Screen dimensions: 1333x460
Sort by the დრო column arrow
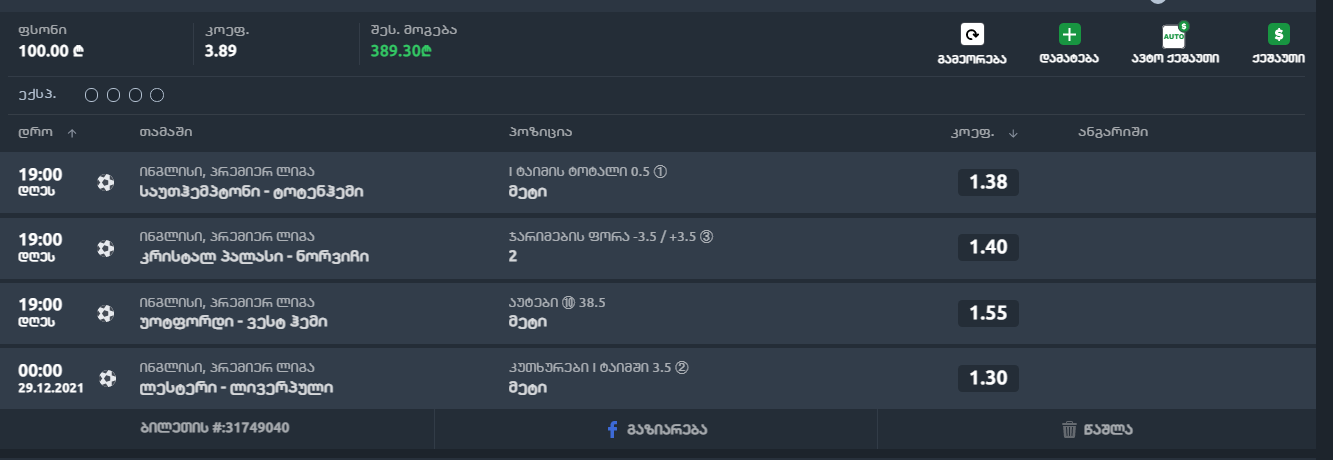(x=72, y=133)
